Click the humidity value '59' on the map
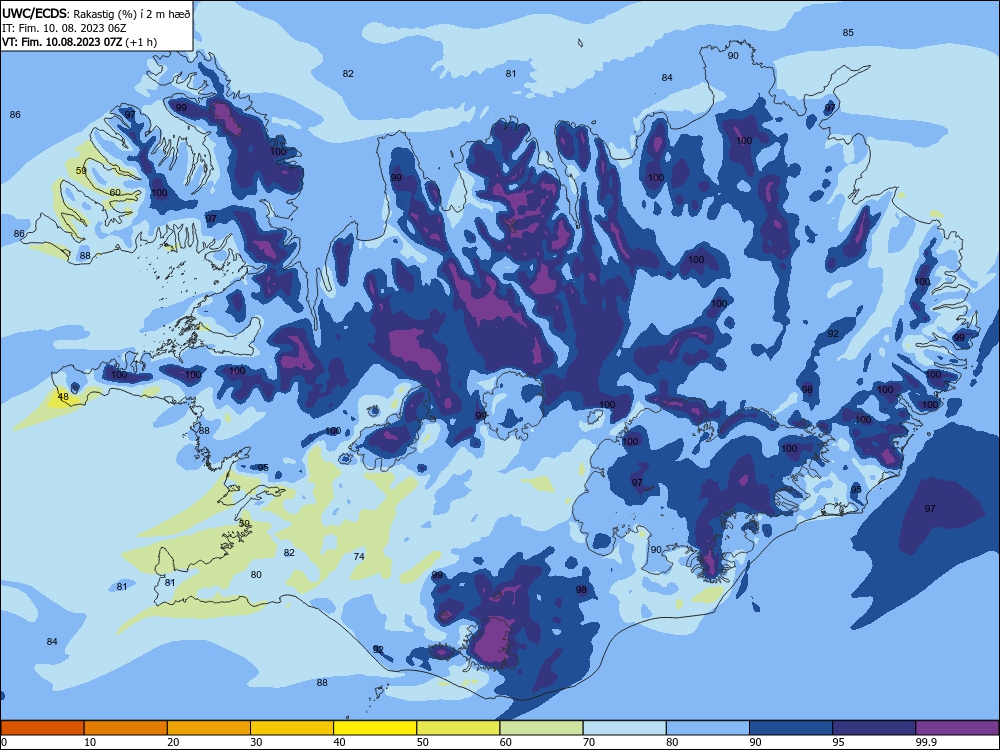This screenshot has width=1000, height=750. [x=81, y=170]
